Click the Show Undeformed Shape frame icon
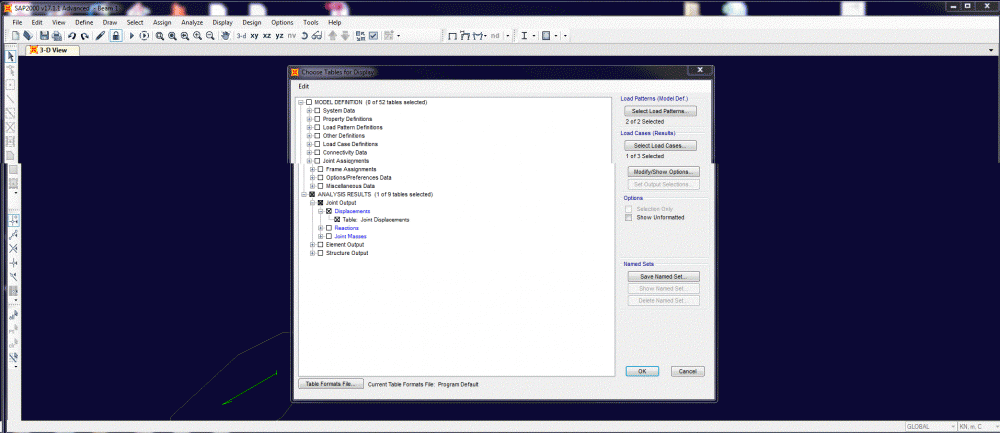1000x433 pixels. point(453,36)
